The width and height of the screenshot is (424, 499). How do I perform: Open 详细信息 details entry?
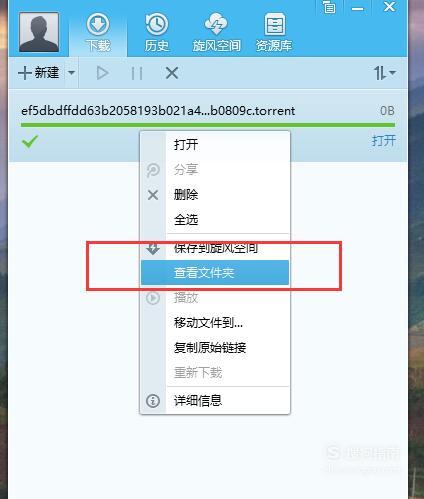[215, 400]
